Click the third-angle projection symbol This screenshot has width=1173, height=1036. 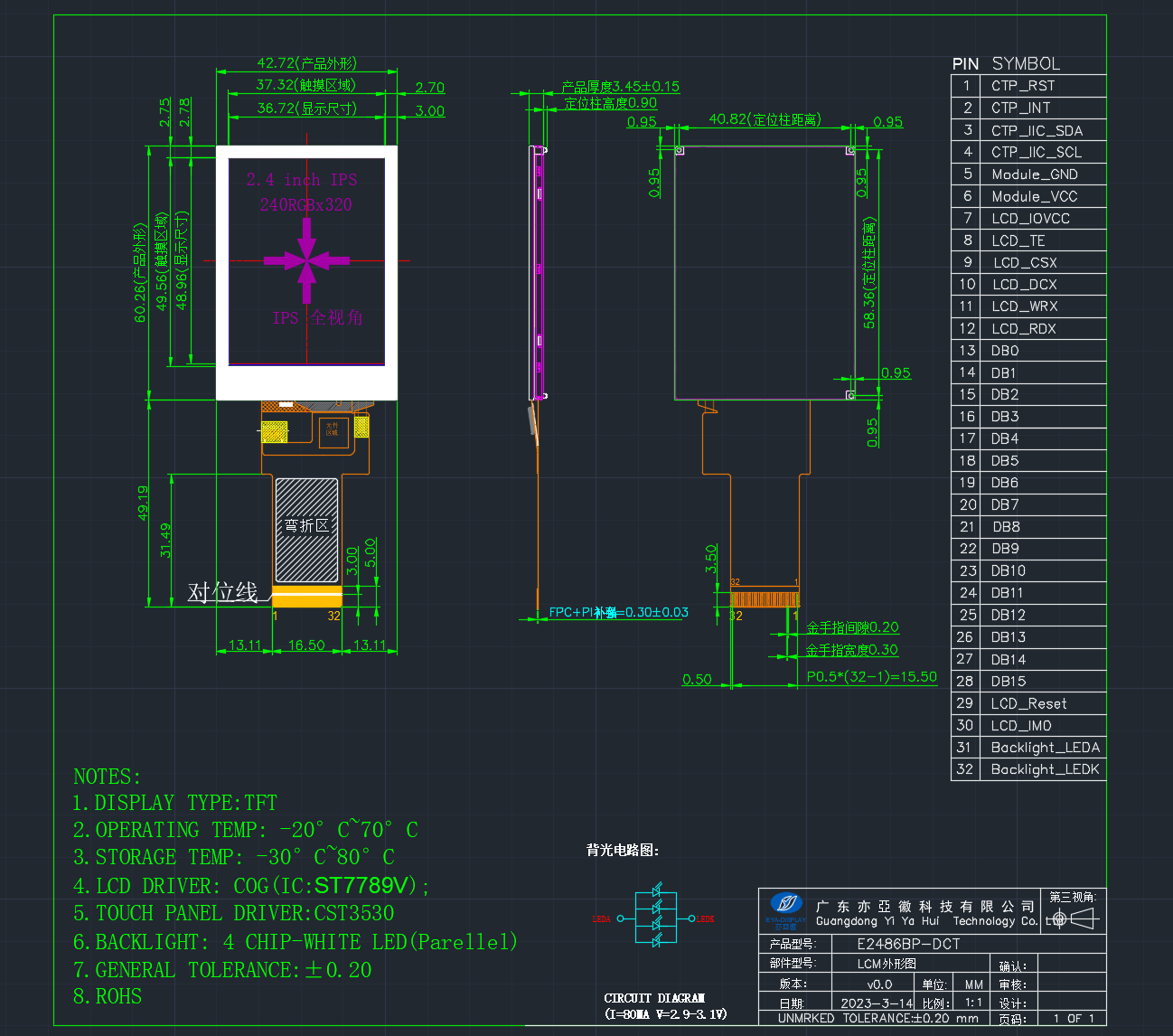[1074, 918]
